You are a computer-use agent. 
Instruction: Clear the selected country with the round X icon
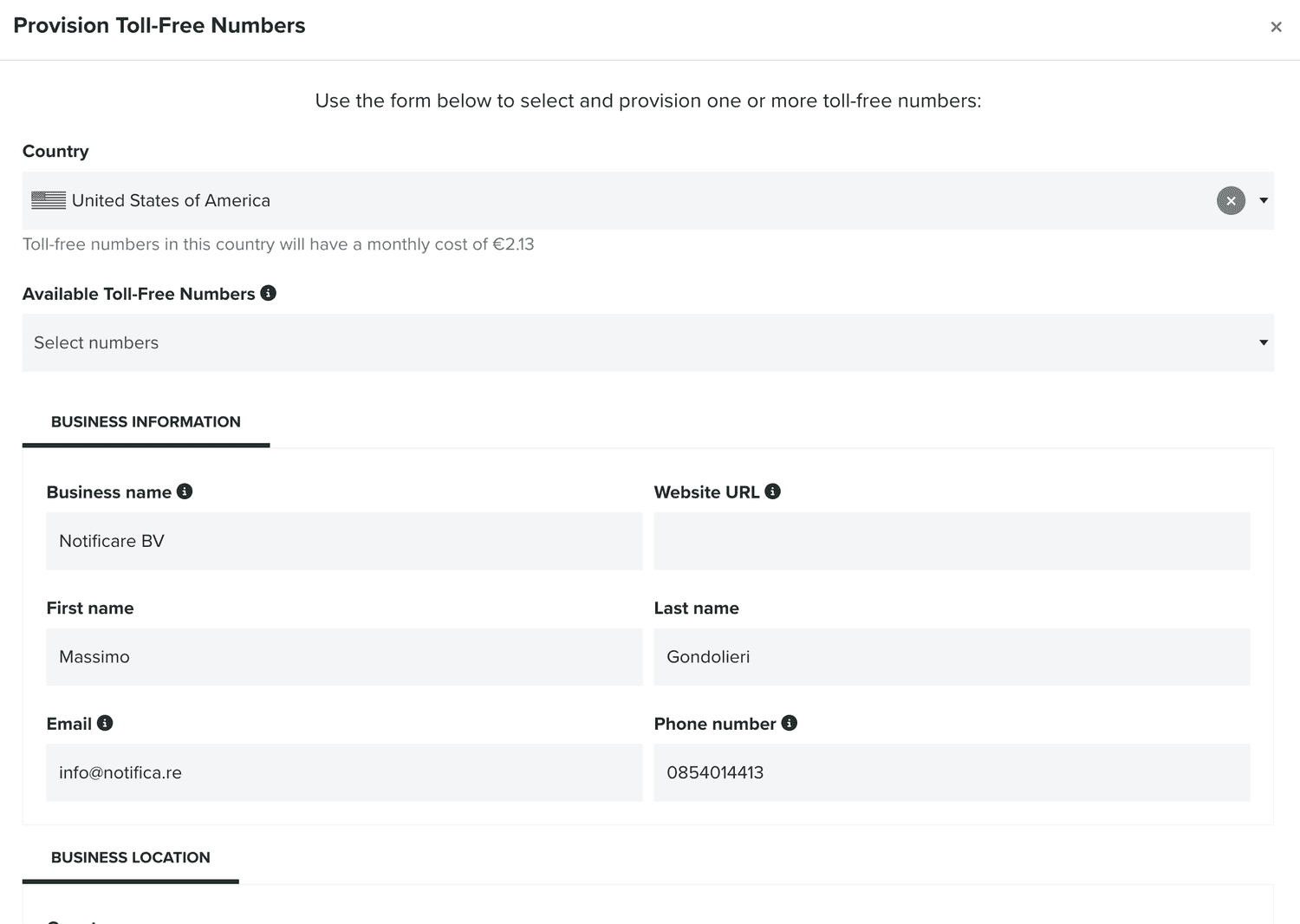[x=1231, y=200]
